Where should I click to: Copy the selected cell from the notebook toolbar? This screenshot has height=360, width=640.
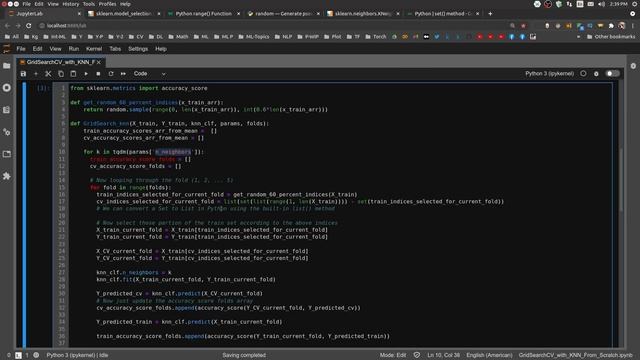(x=61, y=74)
